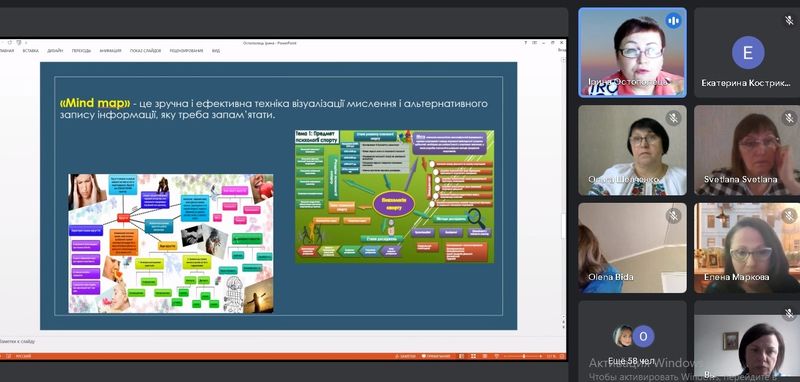This screenshot has width=800, height=382.
Task: Switch to Reading view
Action: click(485, 356)
